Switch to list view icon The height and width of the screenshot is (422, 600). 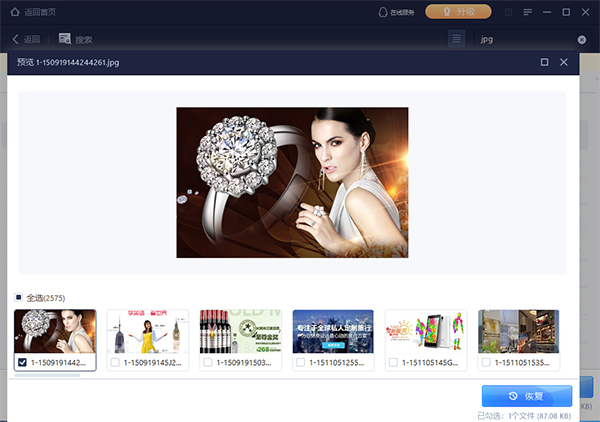[x=457, y=39]
